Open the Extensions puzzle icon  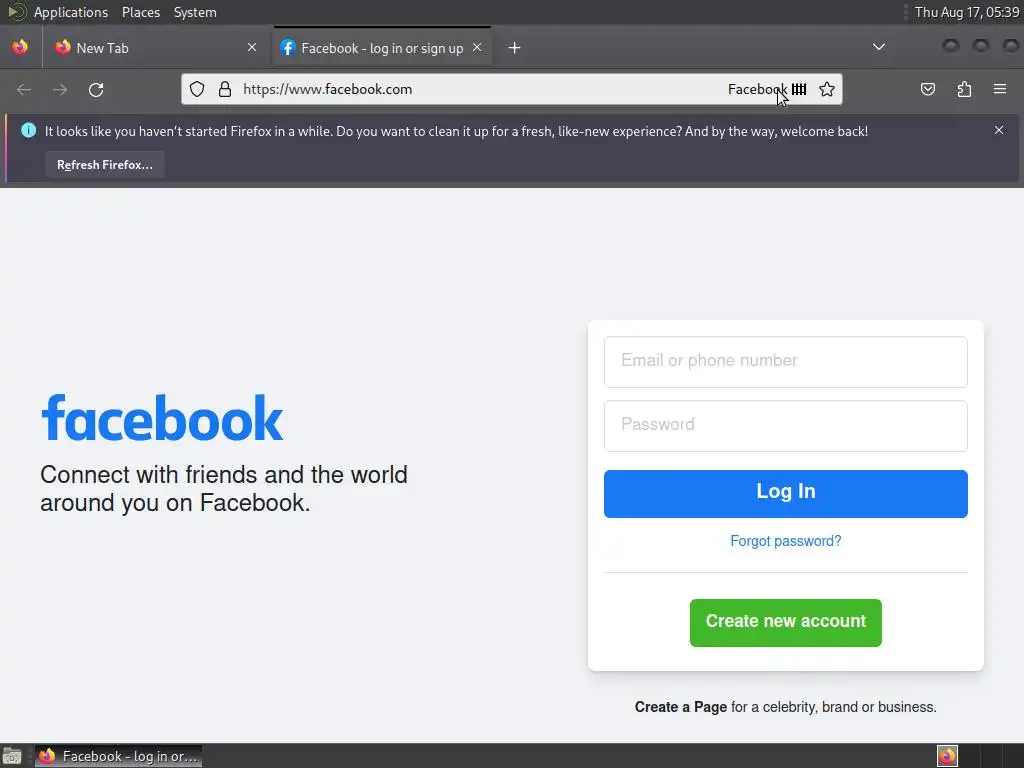(964, 89)
